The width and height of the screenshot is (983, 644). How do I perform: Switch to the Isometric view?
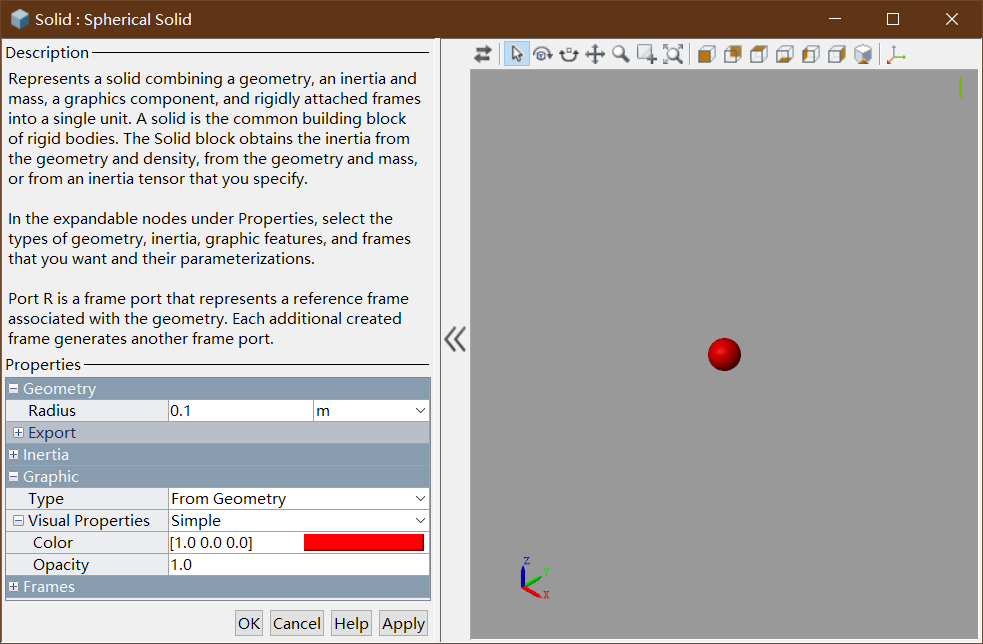862,54
